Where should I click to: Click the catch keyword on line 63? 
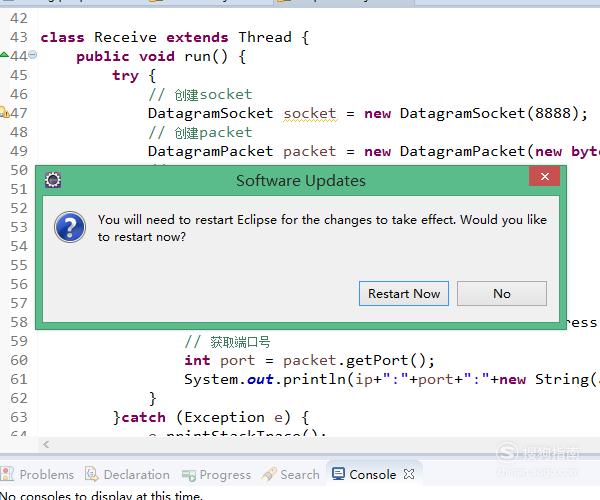pyautogui.click(x=143, y=417)
